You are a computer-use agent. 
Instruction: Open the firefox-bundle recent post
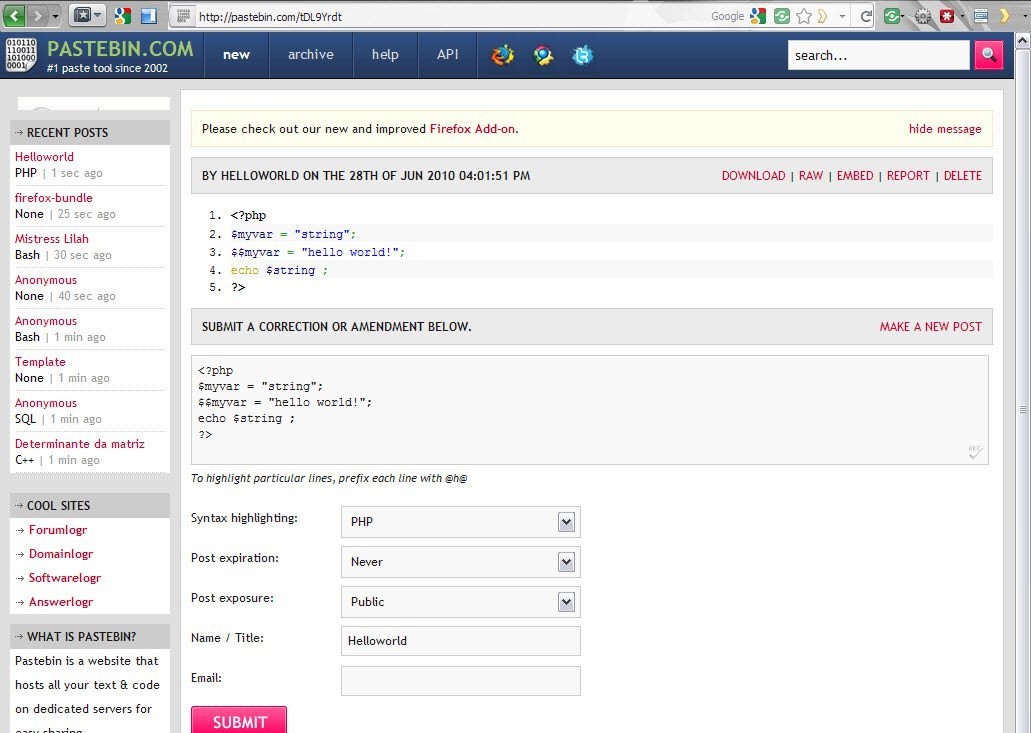[53, 197]
